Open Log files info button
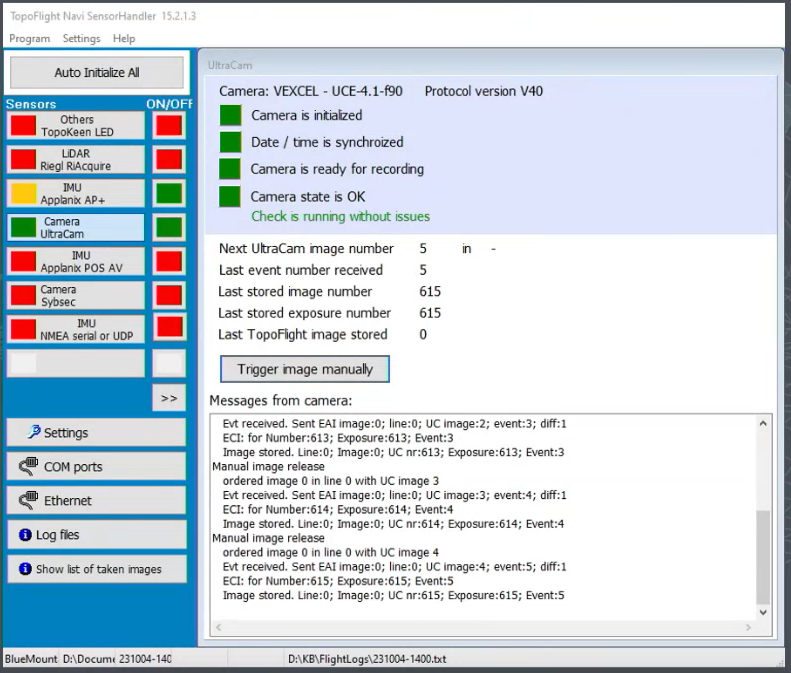791x673 pixels. point(96,535)
